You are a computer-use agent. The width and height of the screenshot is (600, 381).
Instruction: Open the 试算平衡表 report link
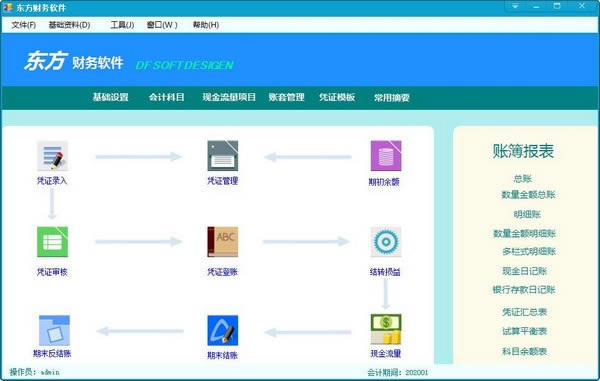point(525,331)
